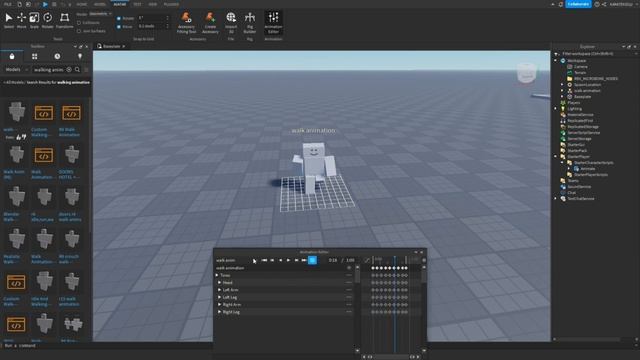Jump to first keyframe in Animation Editor

coord(264,260)
